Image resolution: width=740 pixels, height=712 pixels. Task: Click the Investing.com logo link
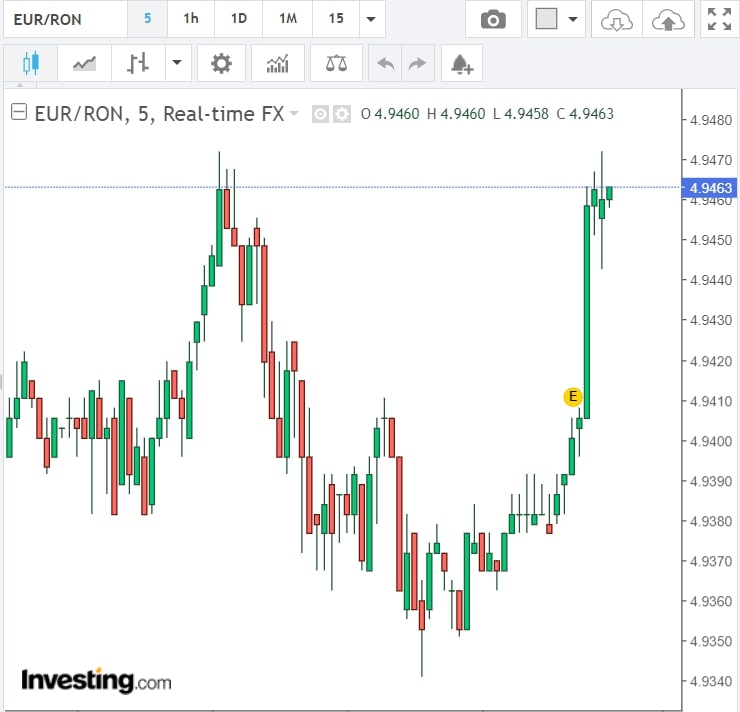(96, 682)
